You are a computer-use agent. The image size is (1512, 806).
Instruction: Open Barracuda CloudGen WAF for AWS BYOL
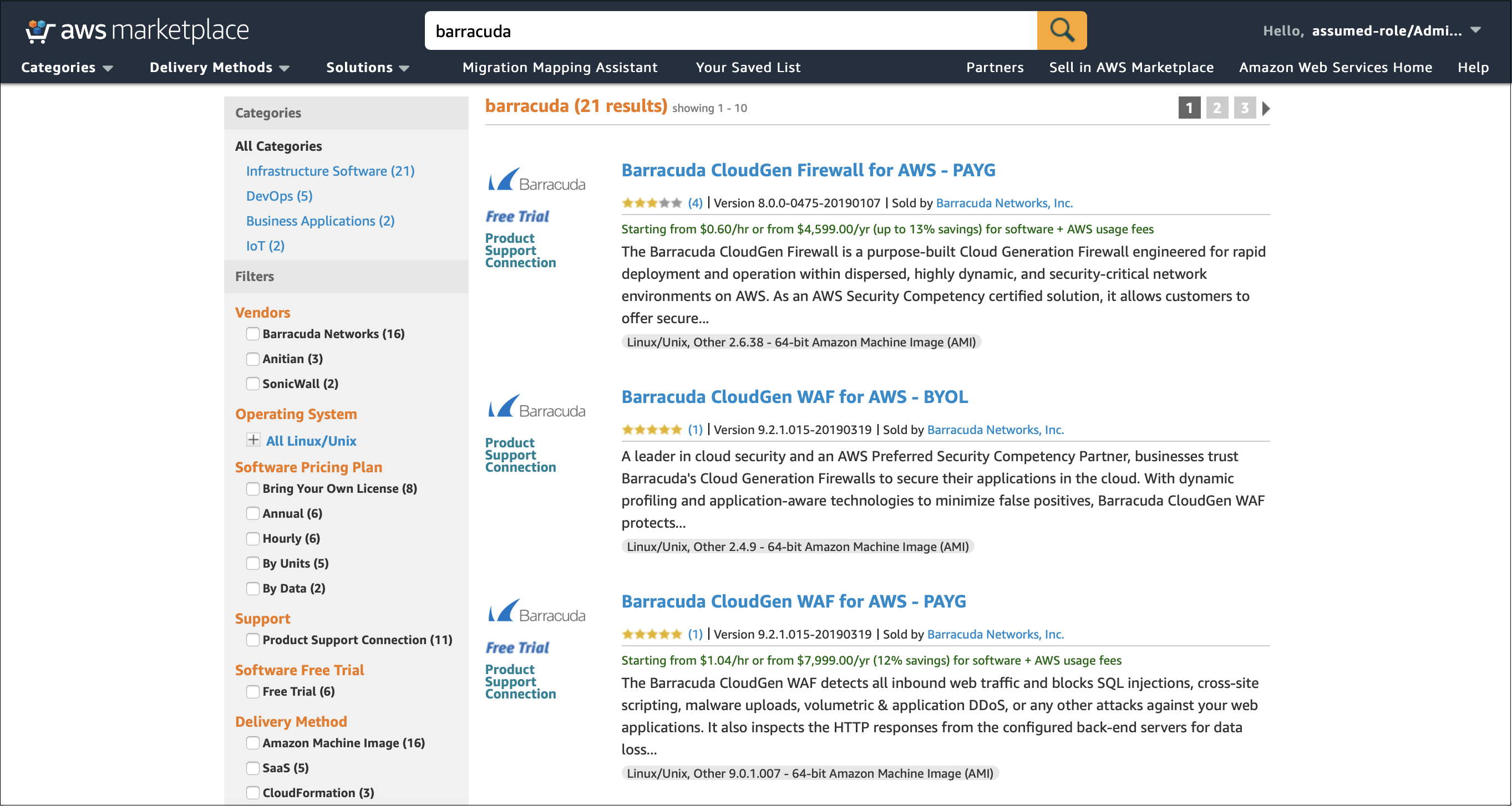795,397
